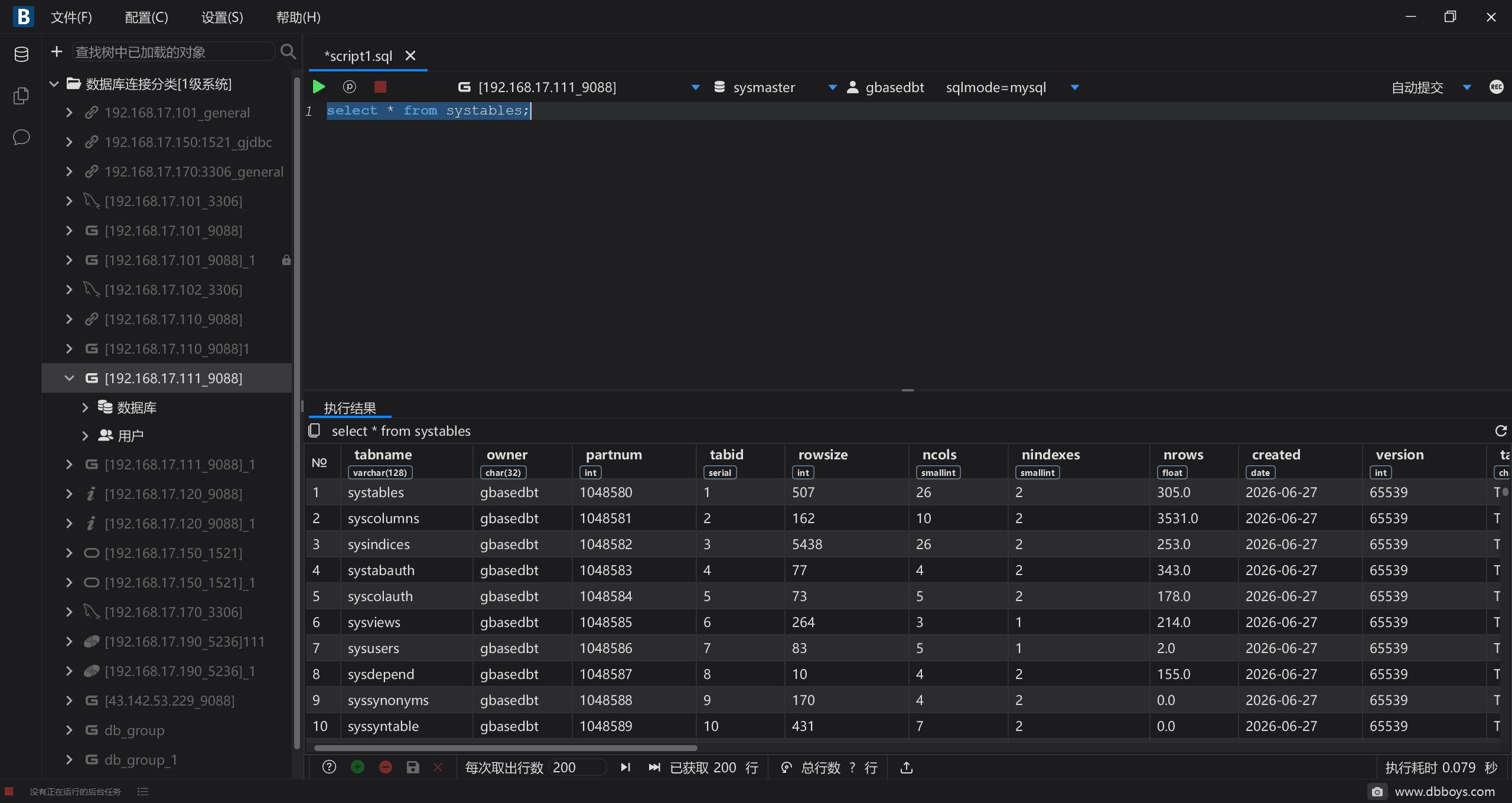Click the tree panel vertical scrollbar
Viewport: 1512px width, 803px height.
click(x=296, y=413)
